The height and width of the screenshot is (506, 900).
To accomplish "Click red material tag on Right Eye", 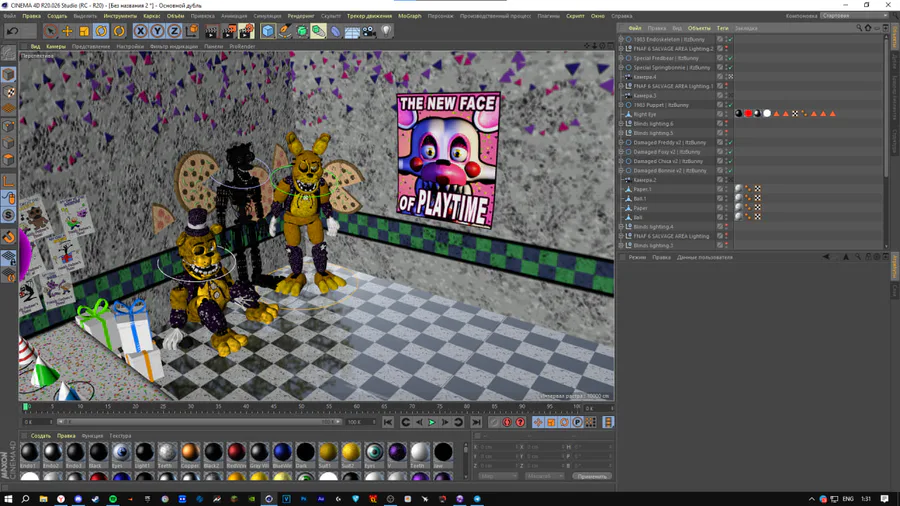I will (748, 114).
